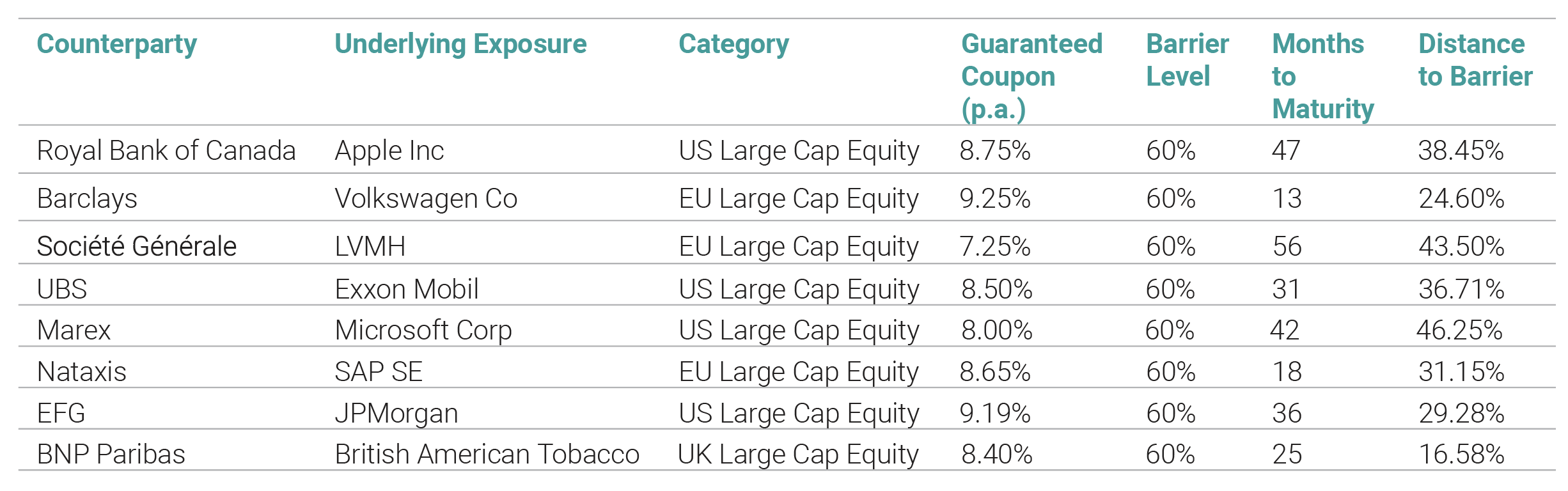The height and width of the screenshot is (491, 1568).
Task: Select the British American Tobacco cell
Action: pyautogui.click(x=487, y=455)
